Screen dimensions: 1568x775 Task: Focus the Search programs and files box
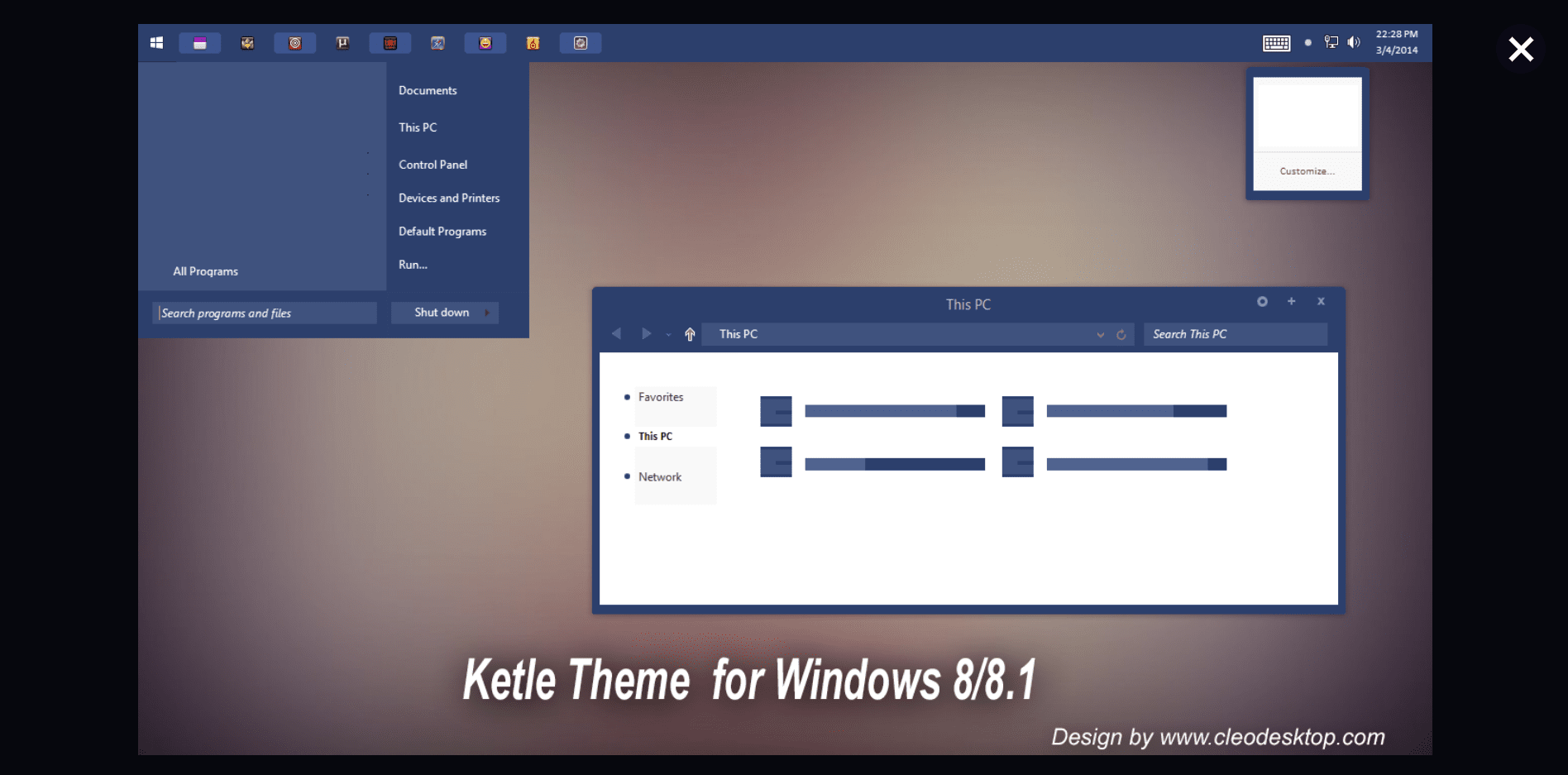[x=265, y=313]
